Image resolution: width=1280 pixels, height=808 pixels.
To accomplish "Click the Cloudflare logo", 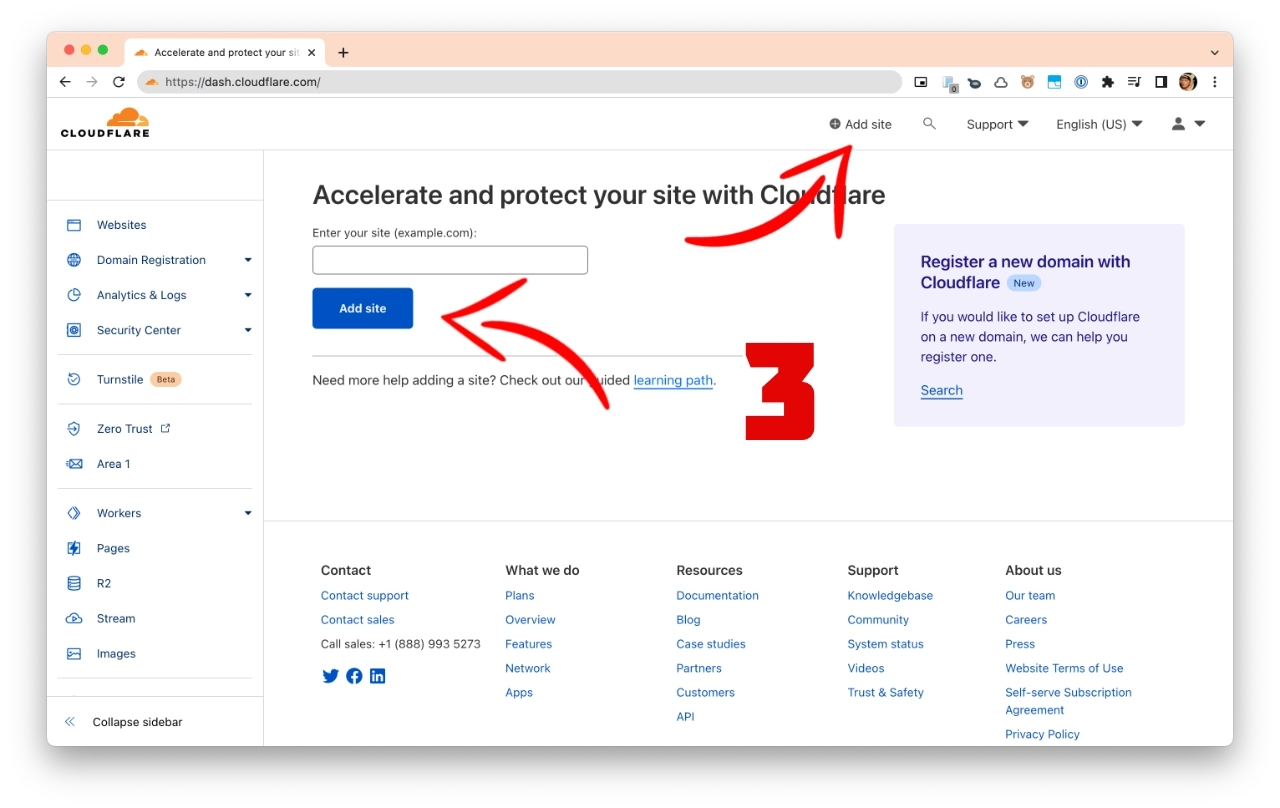I will click(105, 122).
